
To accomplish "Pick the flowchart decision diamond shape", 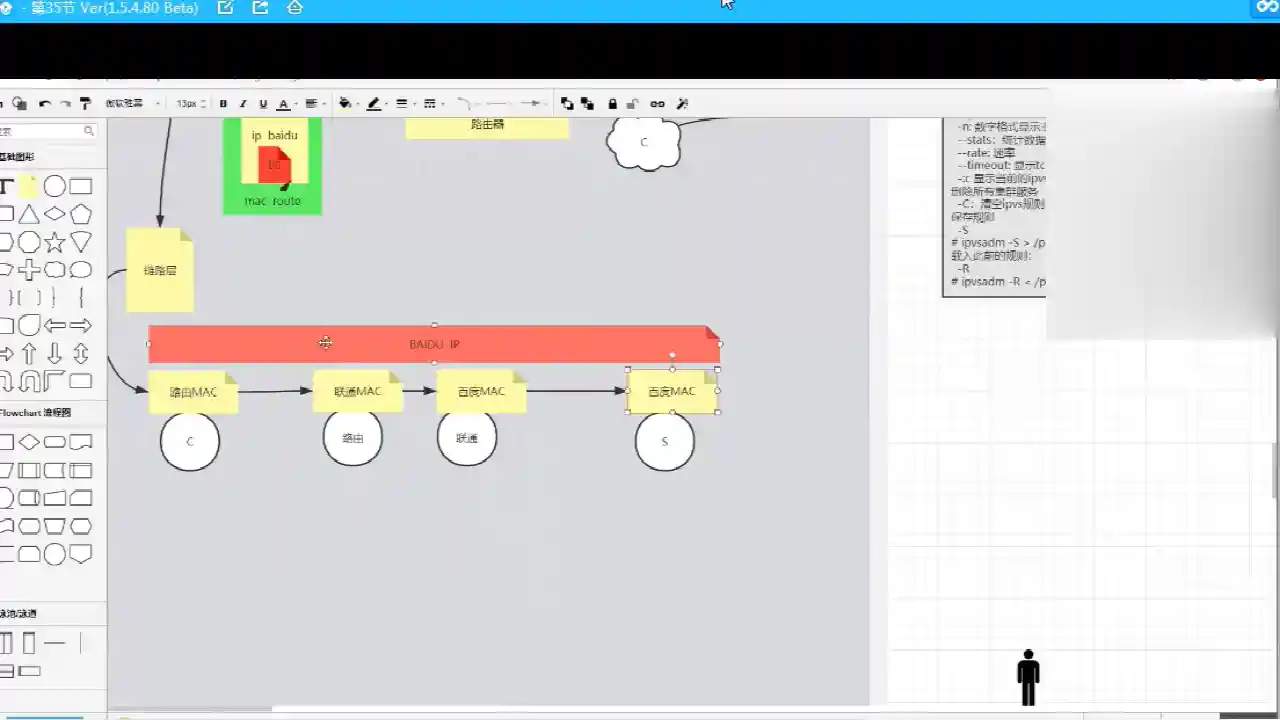I will pyautogui.click(x=29, y=442).
